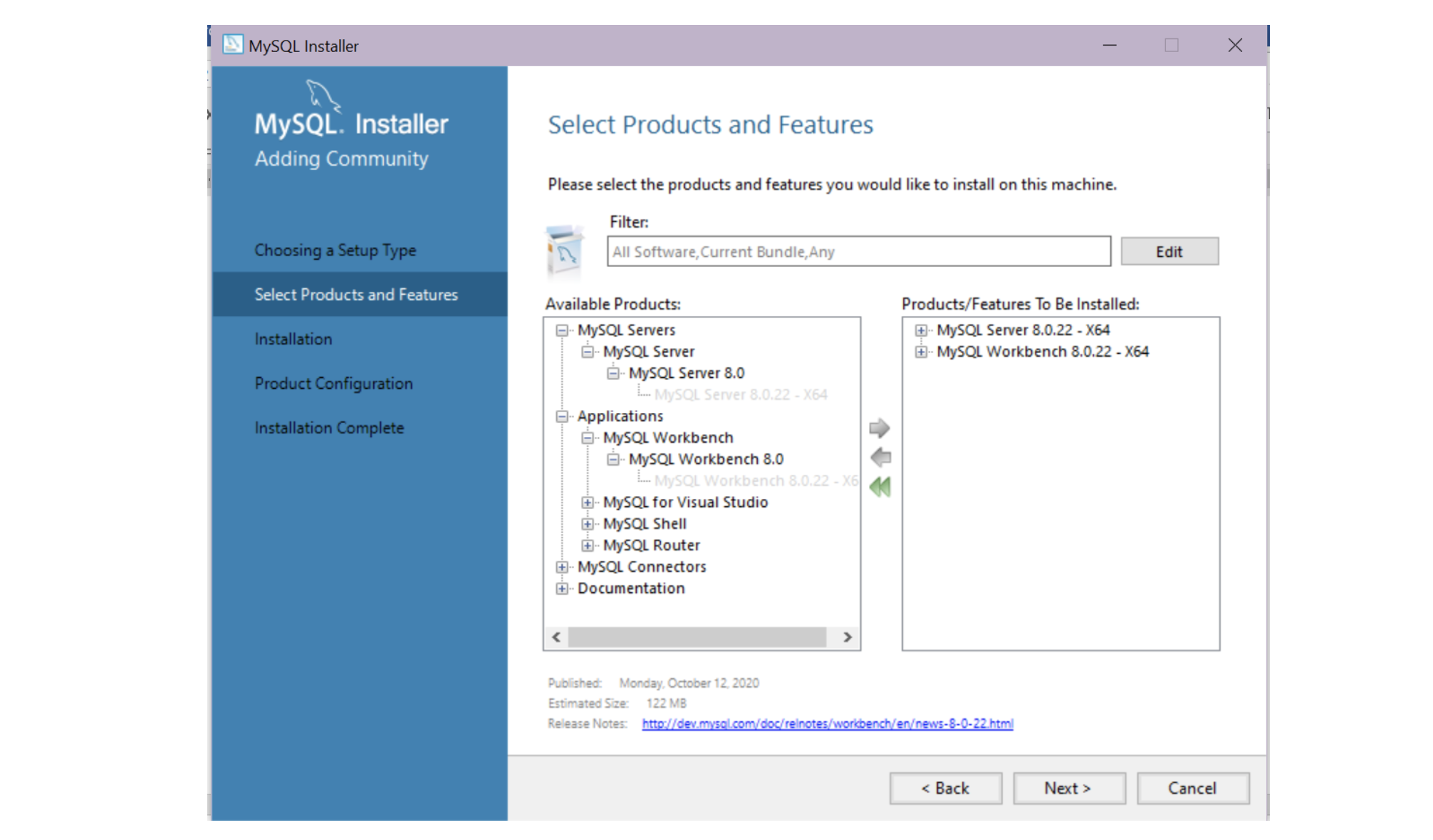Expand the MySQL Connectors node
The width and height of the screenshot is (1433, 840).
pos(562,567)
